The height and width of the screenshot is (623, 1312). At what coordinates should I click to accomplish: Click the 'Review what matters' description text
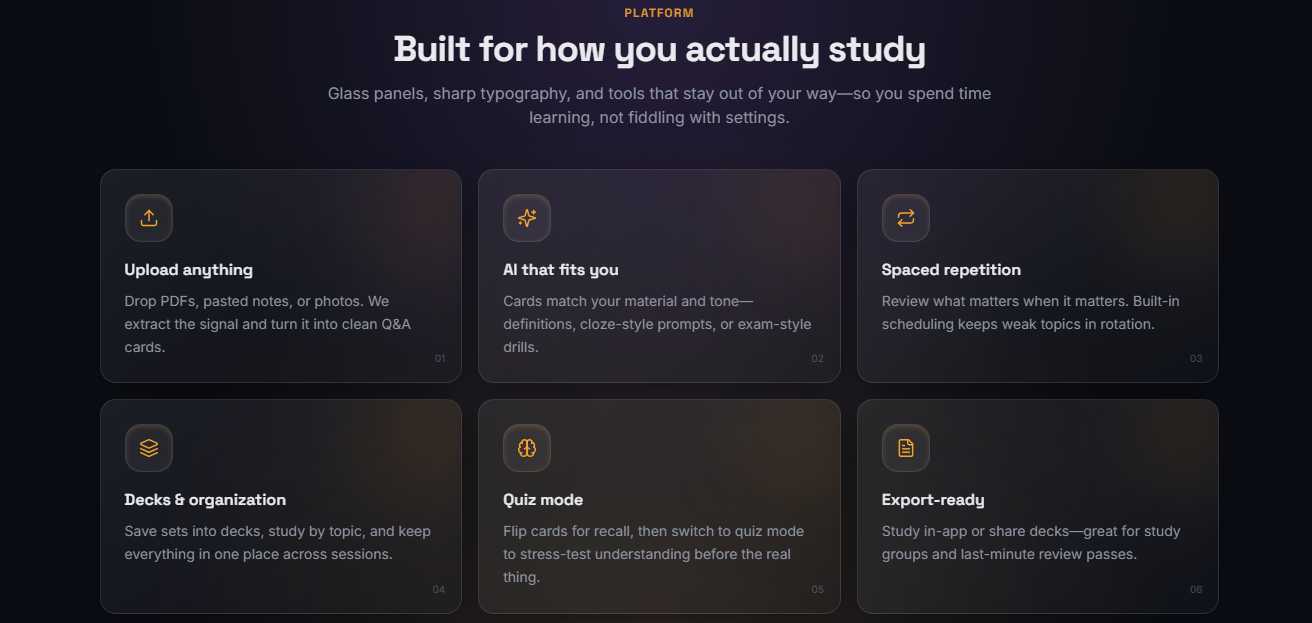click(x=1032, y=313)
